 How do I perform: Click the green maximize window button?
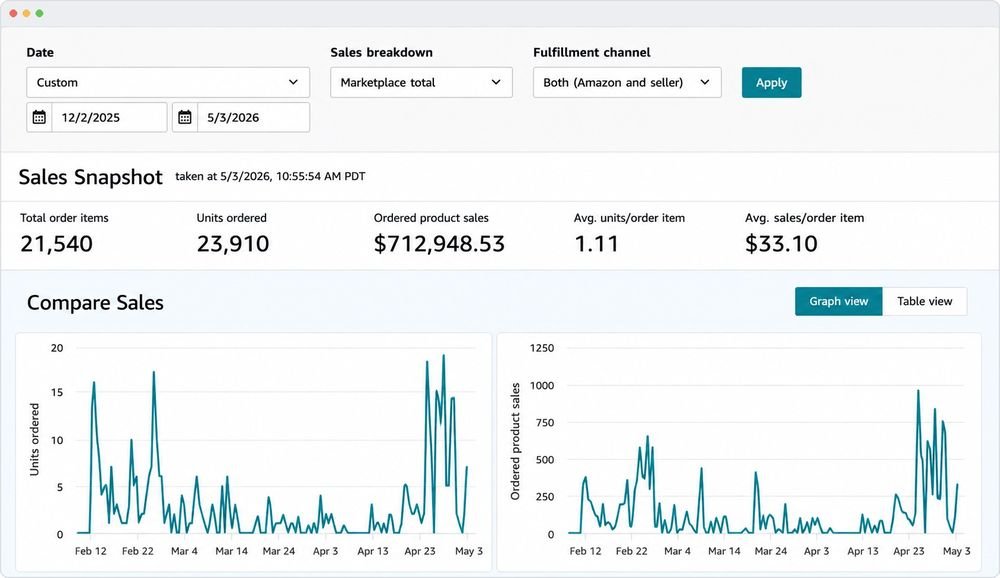point(40,13)
